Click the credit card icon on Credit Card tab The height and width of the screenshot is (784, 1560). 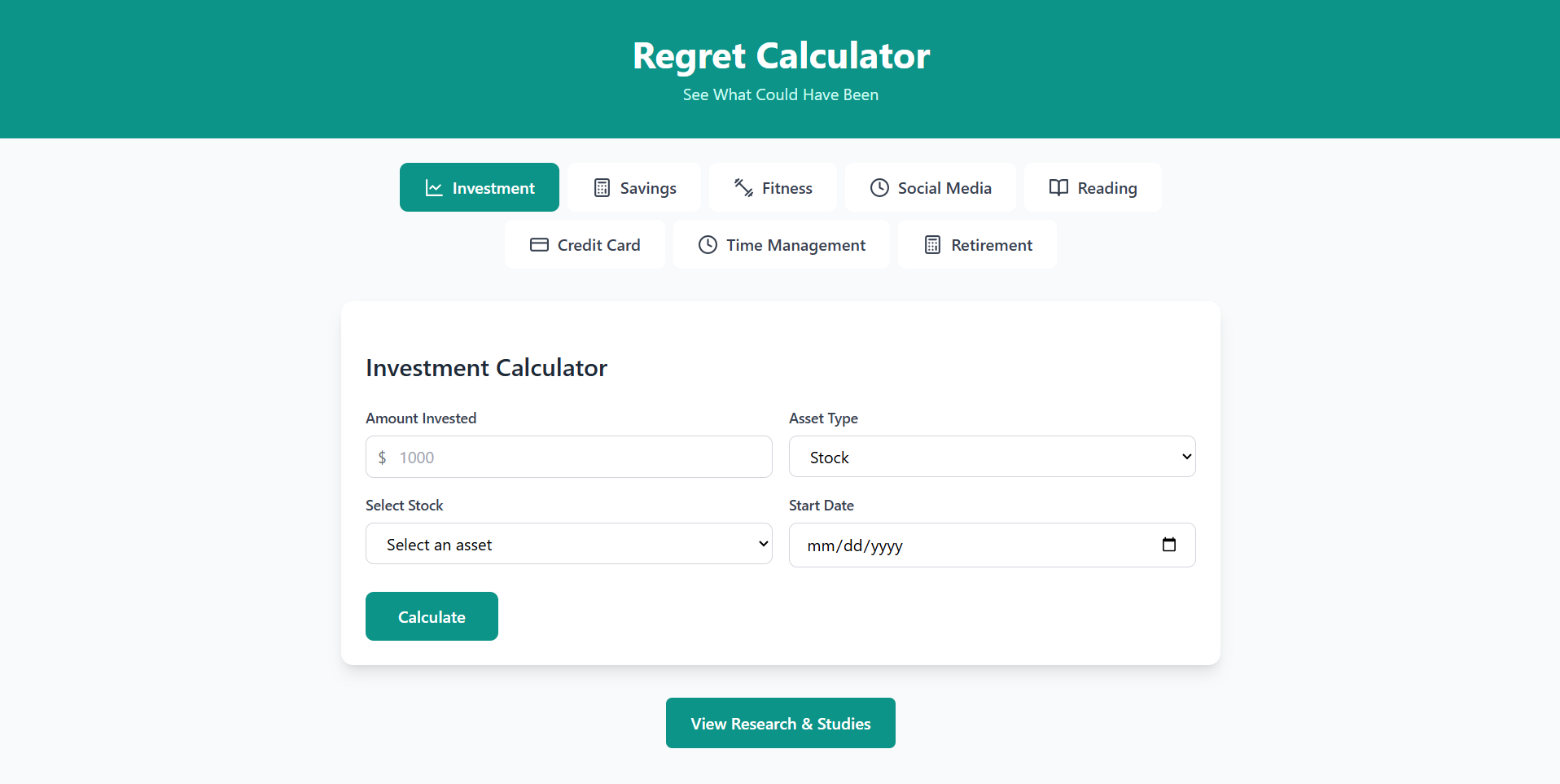point(538,244)
